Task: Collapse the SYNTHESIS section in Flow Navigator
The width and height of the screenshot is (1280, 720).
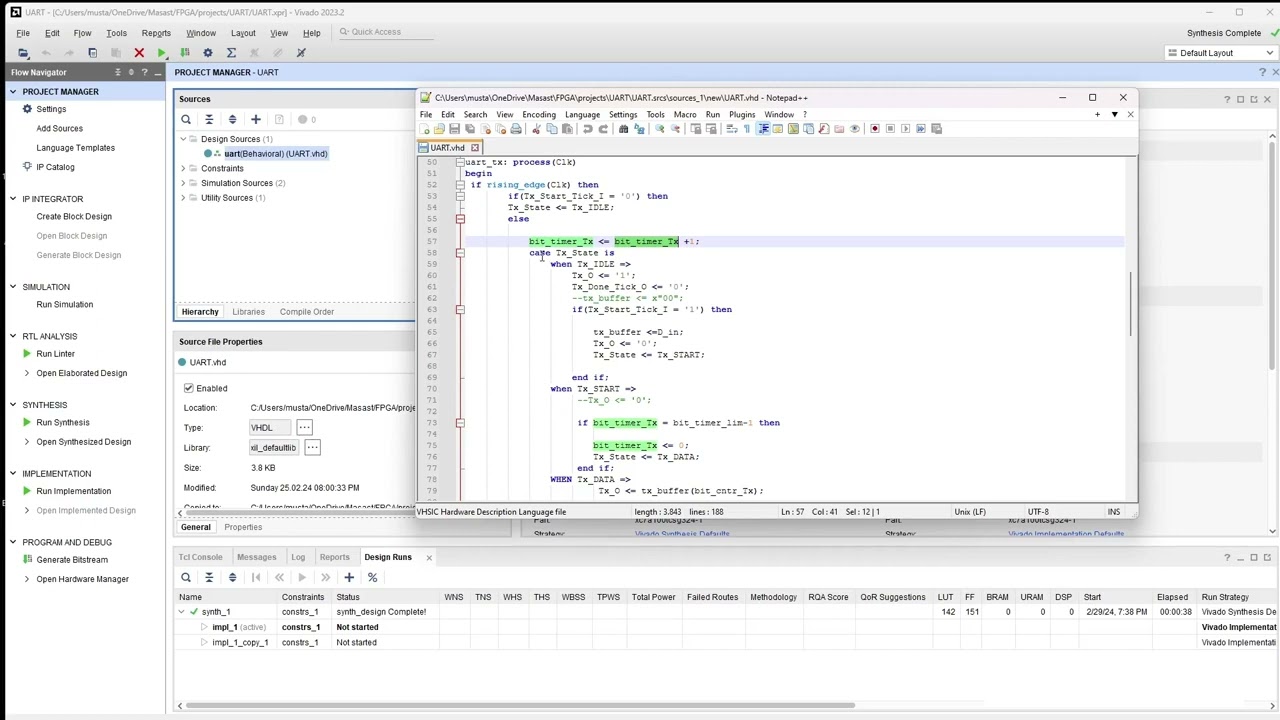Action: pos(13,405)
